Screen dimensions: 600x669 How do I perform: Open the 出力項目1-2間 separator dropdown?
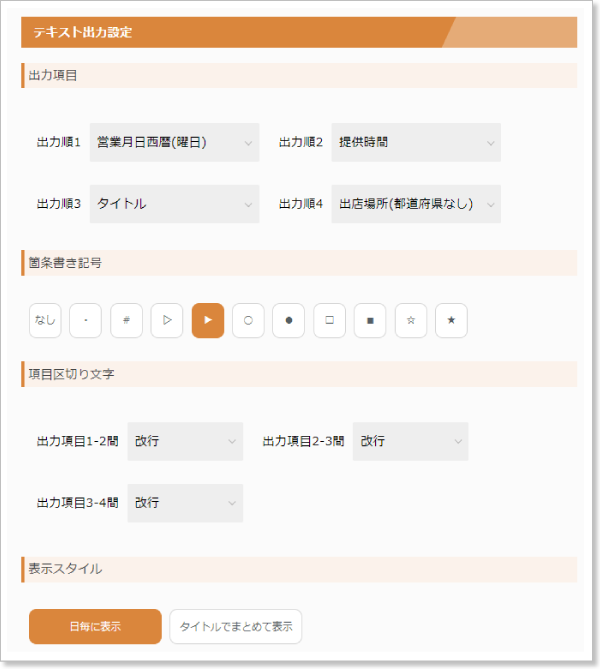coord(185,441)
